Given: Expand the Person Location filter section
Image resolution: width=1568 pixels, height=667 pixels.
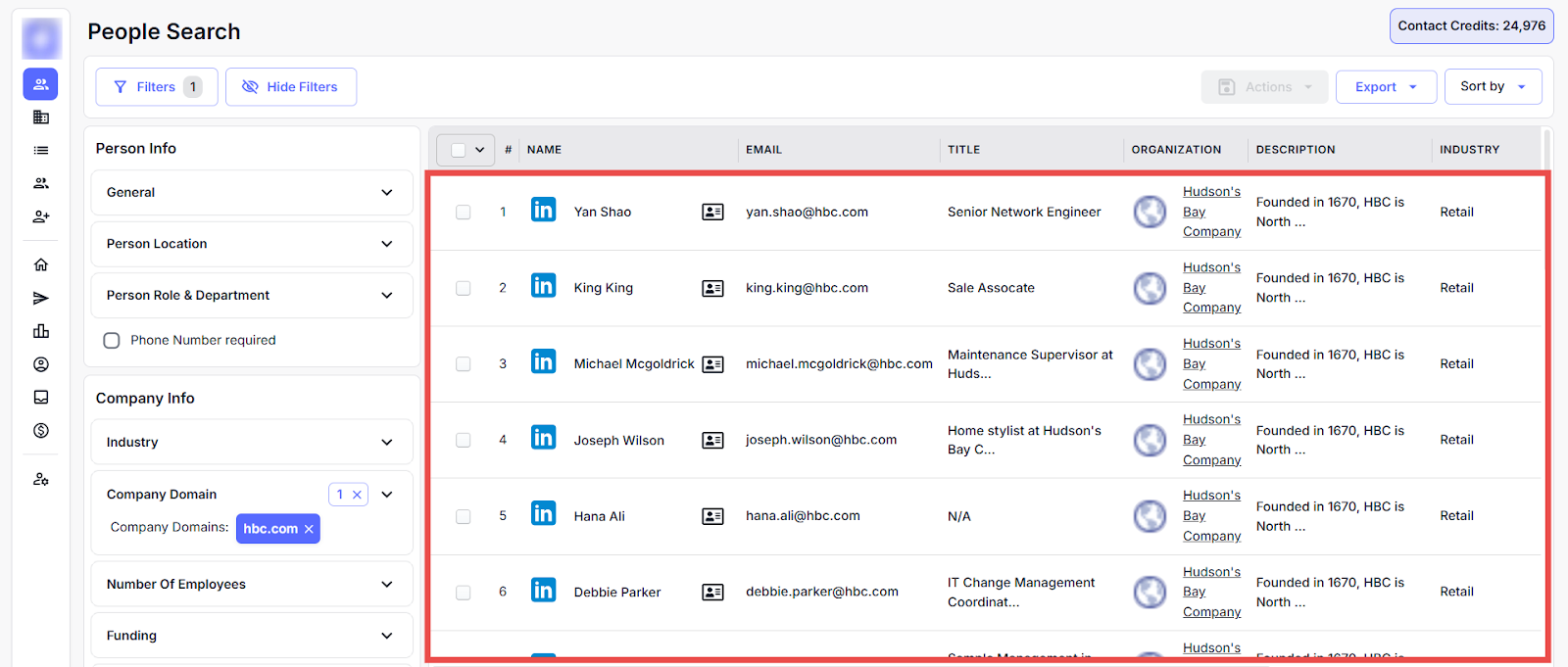Looking at the screenshot, I should pyautogui.click(x=252, y=244).
